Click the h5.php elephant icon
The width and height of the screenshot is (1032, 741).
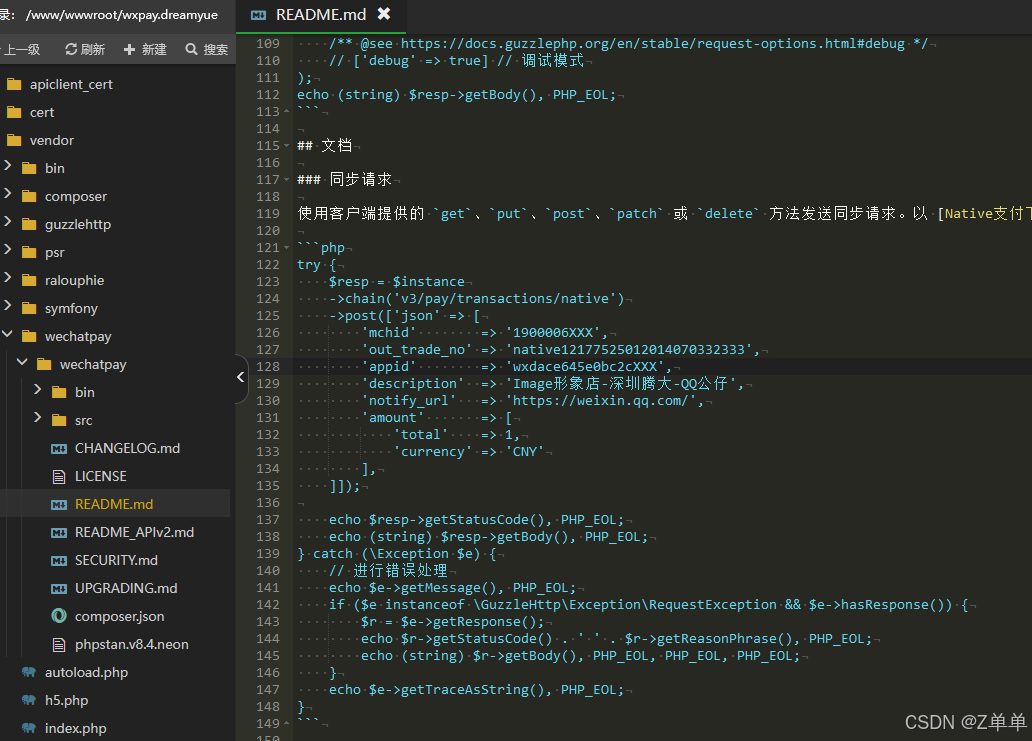(x=29, y=700)
